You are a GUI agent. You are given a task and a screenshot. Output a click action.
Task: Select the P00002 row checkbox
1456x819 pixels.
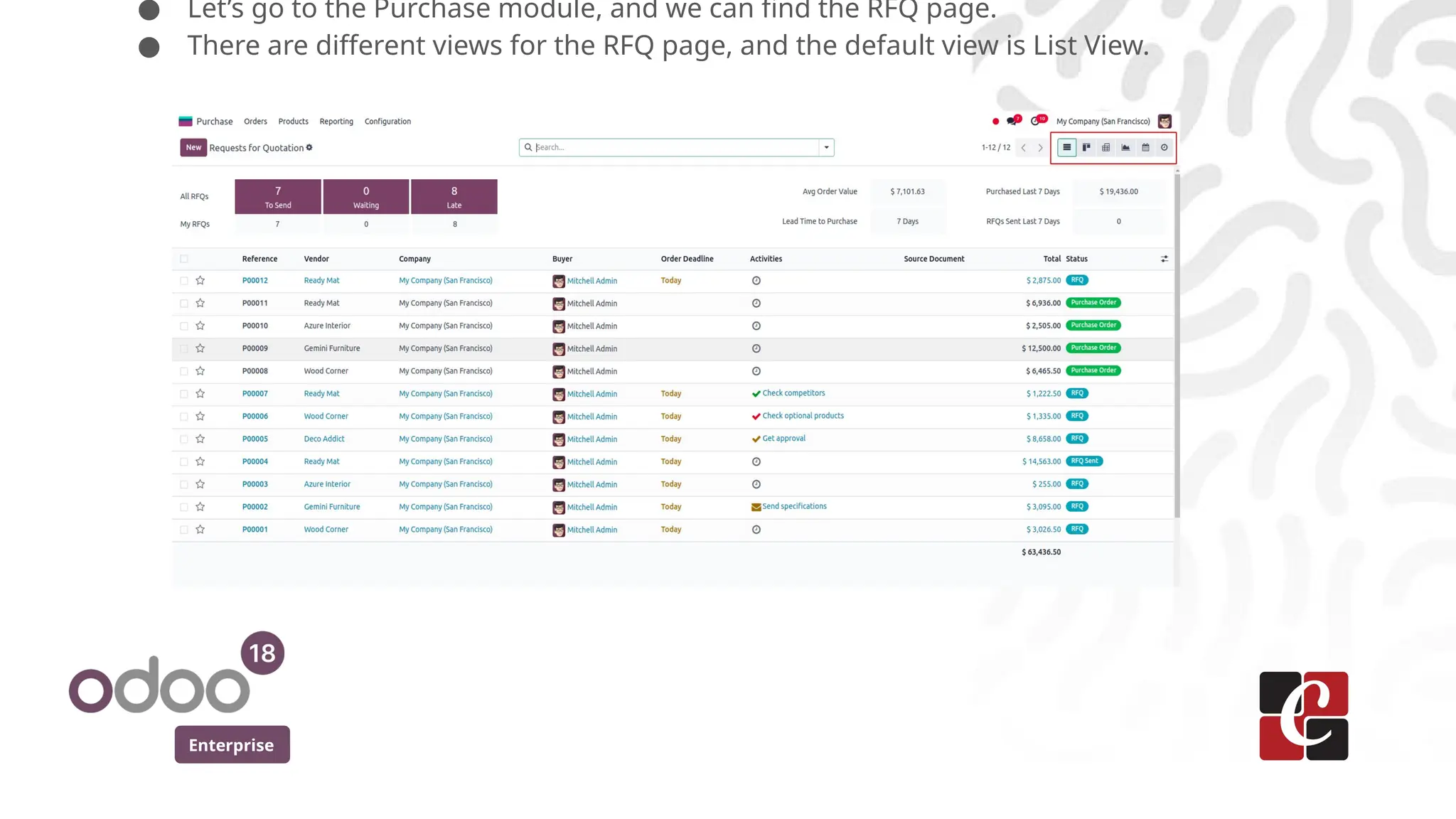(184, 507)
